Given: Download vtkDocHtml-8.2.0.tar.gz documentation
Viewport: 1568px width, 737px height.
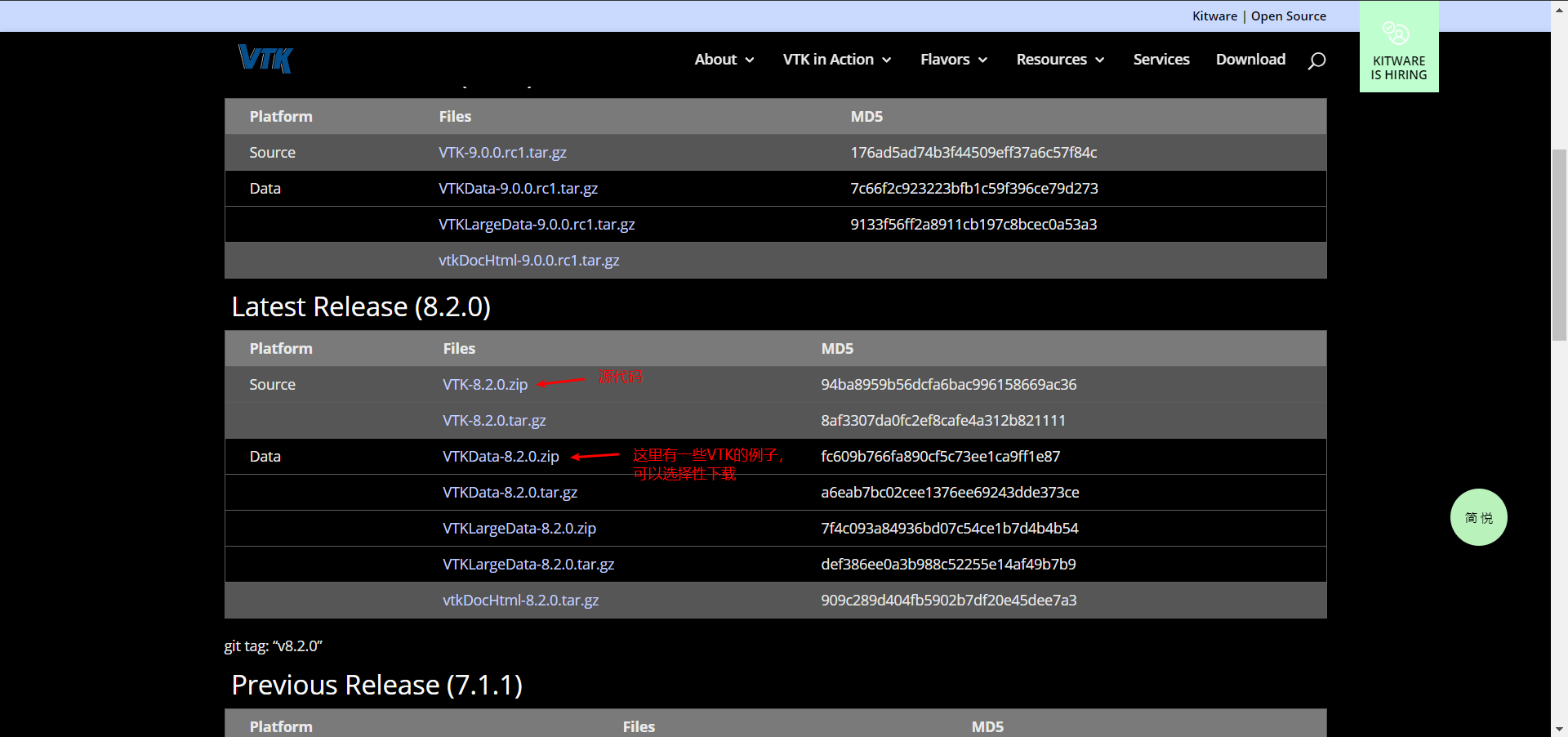Looking at the screenshot, I should (x=520, y=600).
